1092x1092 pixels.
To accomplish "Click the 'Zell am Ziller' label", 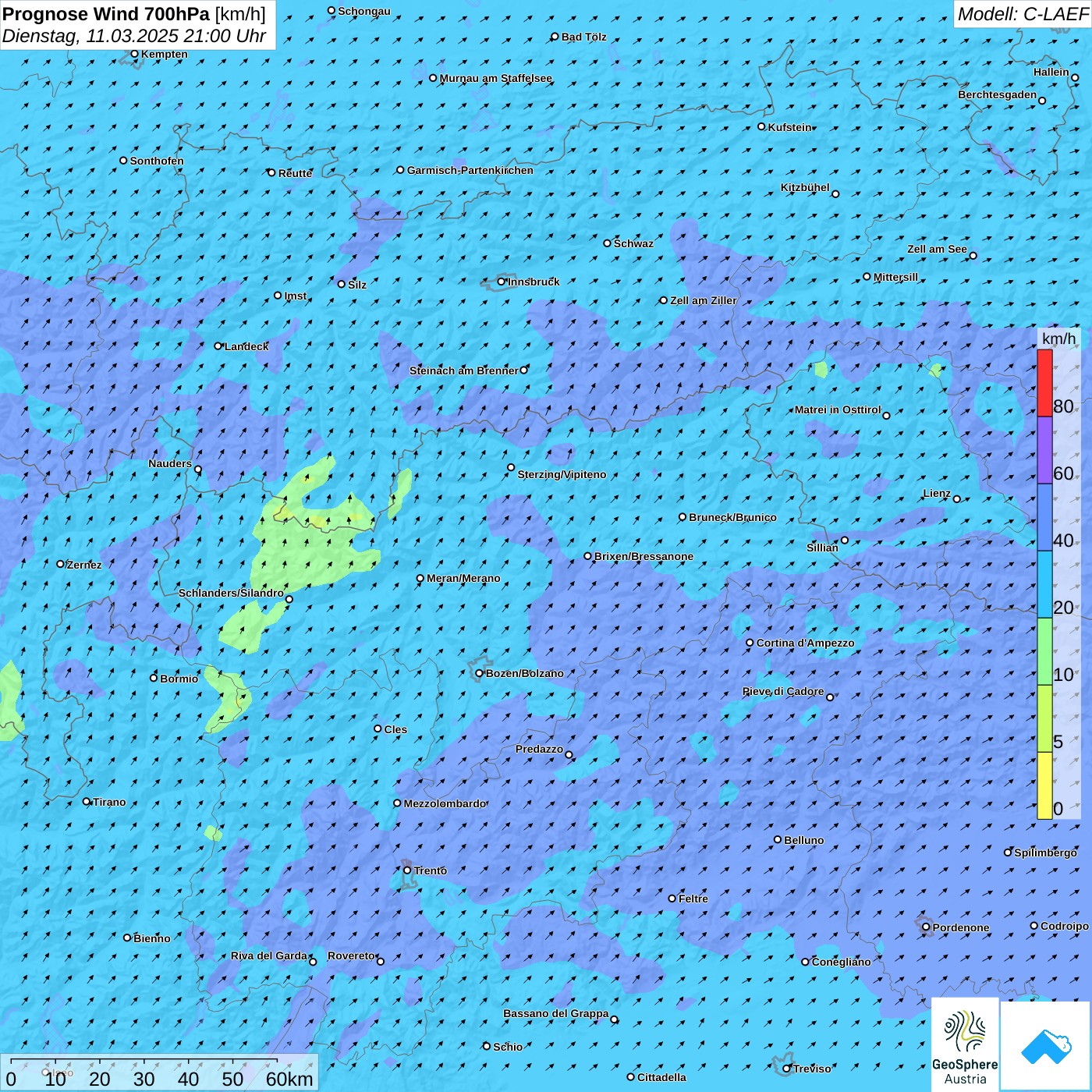I will (703, 300).
